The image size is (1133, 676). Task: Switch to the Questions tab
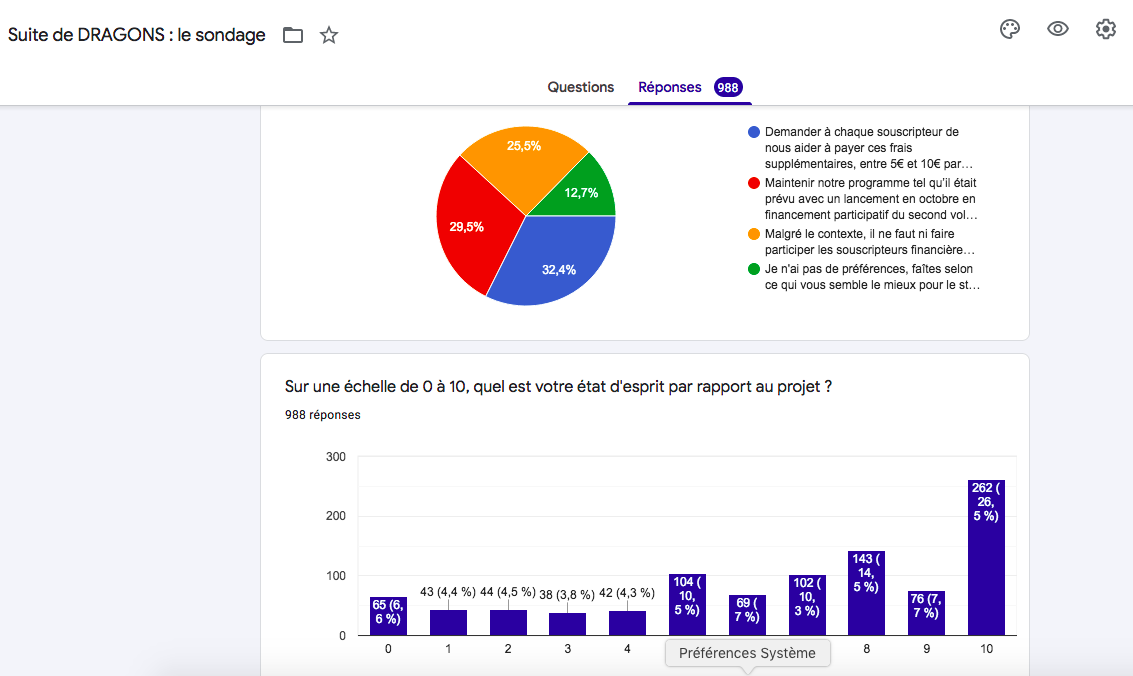580,87
